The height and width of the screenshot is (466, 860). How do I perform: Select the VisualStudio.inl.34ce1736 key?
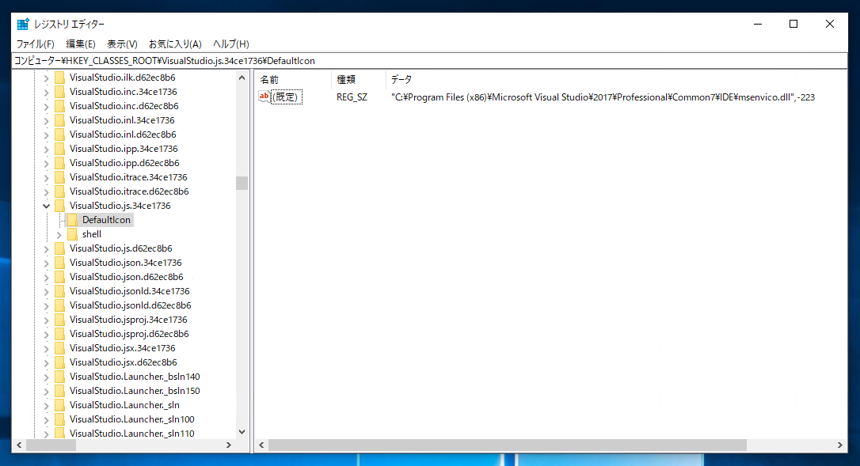[x=122, y=120]
